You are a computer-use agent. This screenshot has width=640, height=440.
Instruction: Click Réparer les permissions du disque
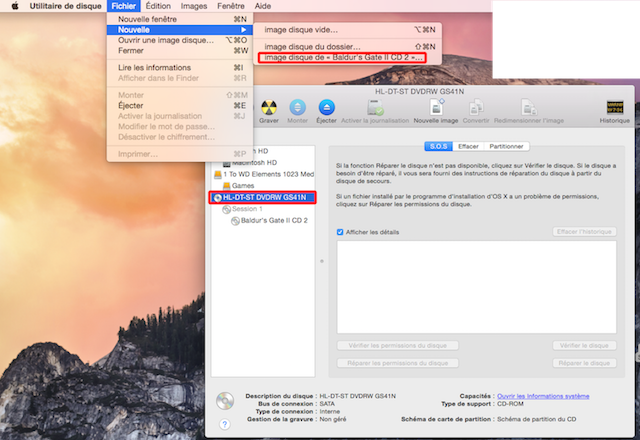pyautogui.click(x=398, y=363)
